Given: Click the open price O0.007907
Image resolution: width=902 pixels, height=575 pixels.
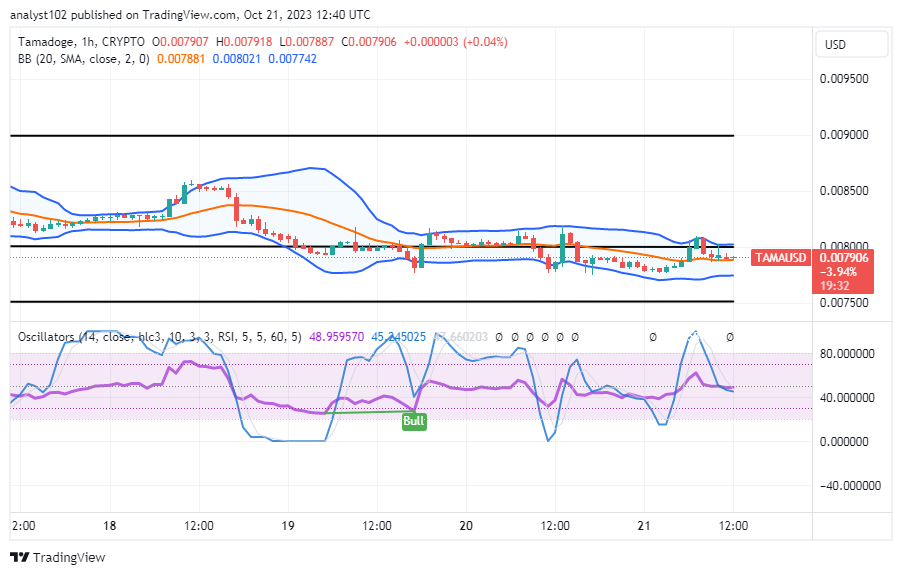Looking at the screenshot, I should tap(180, 42).
